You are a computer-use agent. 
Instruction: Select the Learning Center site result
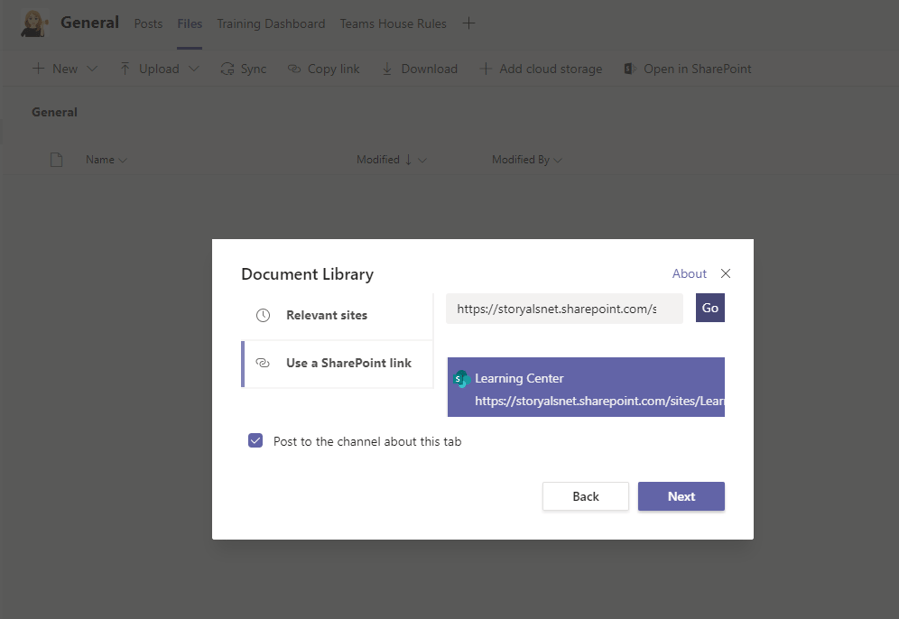(x=586, y=387)
